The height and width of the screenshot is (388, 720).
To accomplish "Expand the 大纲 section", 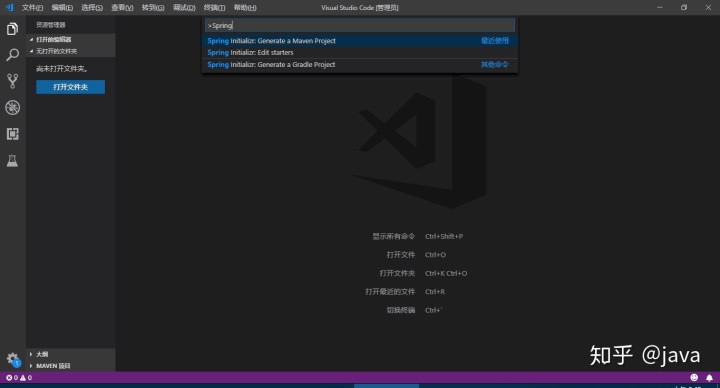I will 70,354.
